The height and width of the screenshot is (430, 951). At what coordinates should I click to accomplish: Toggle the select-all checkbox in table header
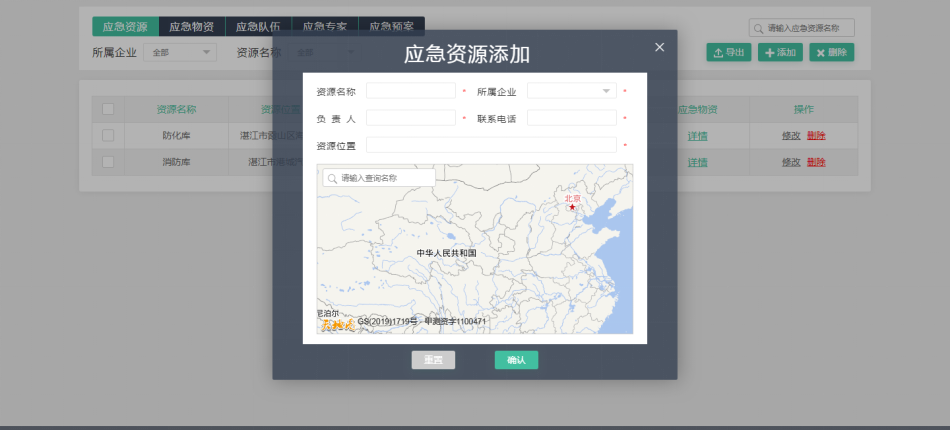point(108,109)
